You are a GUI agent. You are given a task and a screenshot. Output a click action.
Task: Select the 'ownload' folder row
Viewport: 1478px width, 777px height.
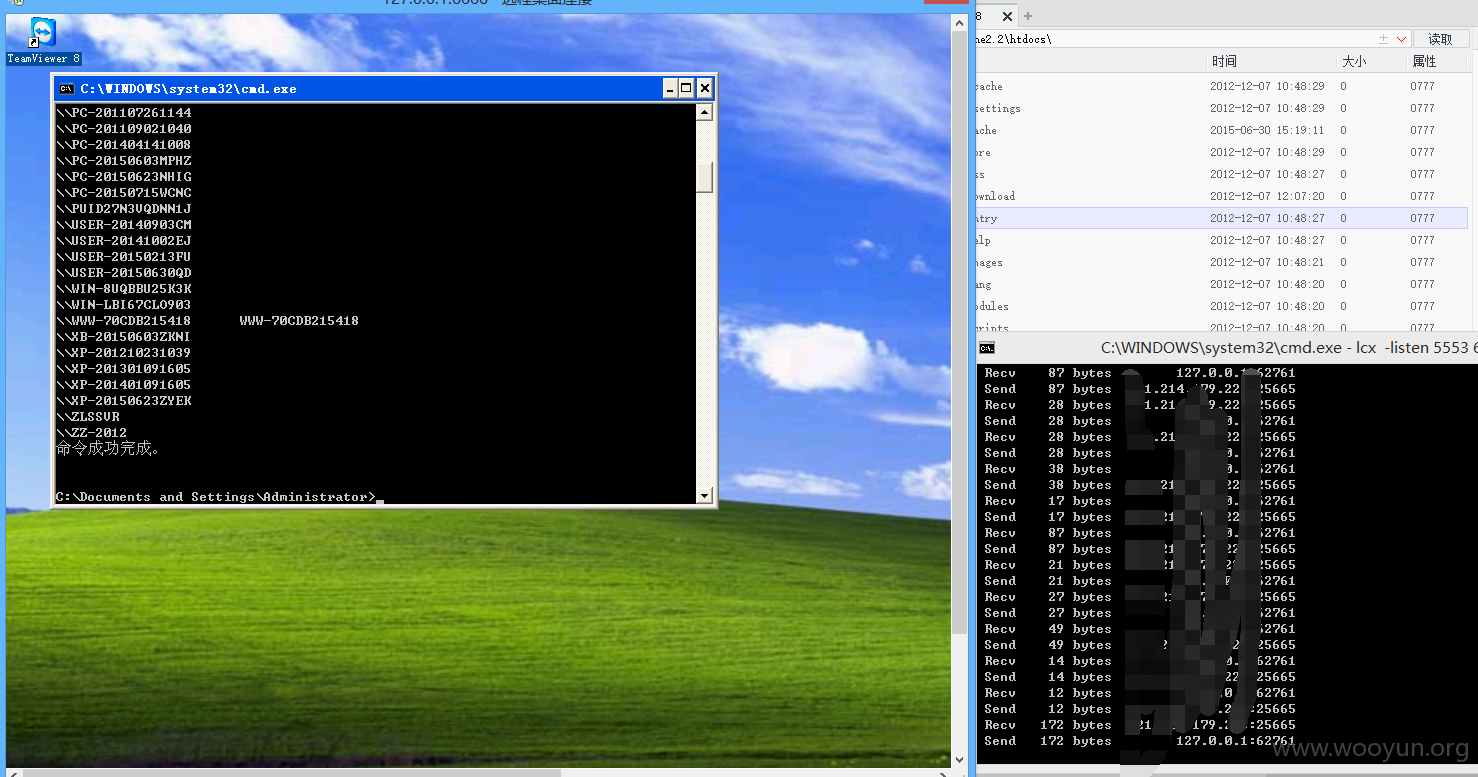[1222, 196]
